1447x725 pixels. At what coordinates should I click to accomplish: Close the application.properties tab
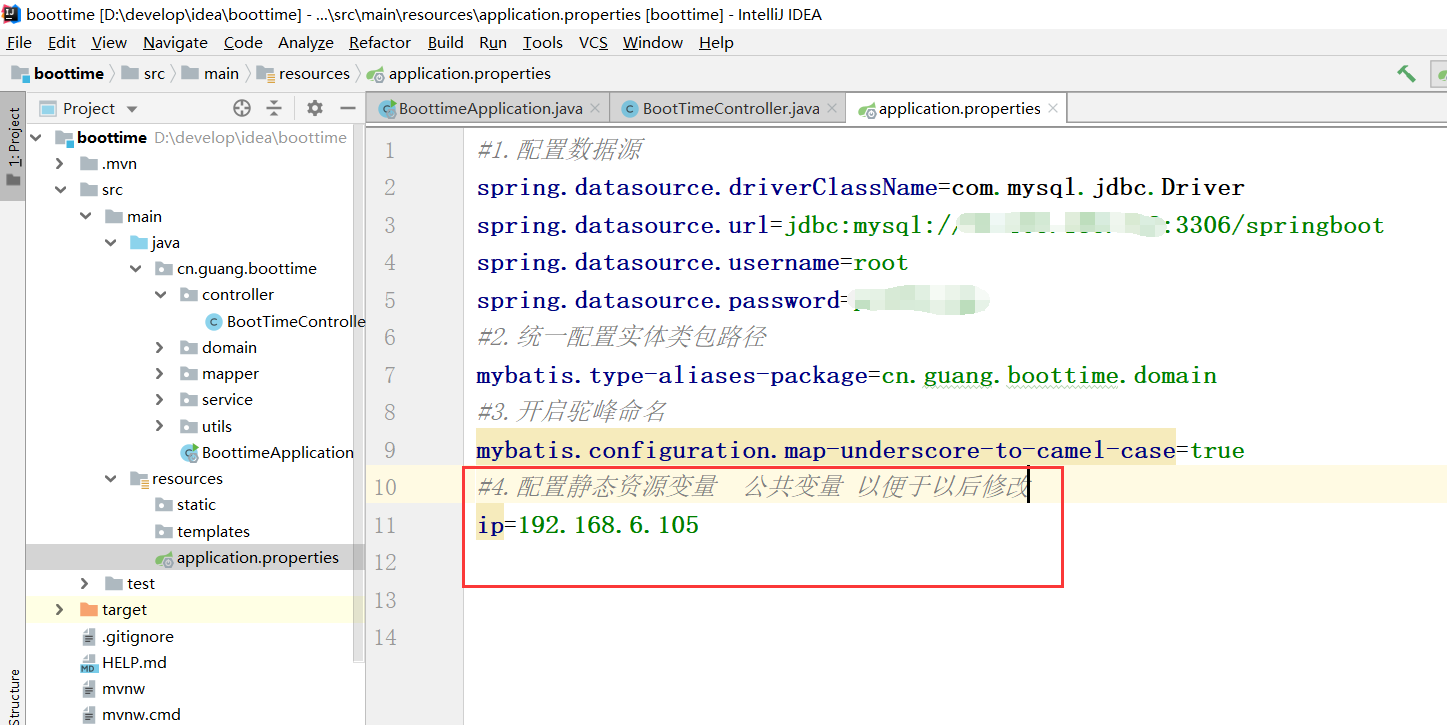pyautogui.click(x=1053, y=108)
